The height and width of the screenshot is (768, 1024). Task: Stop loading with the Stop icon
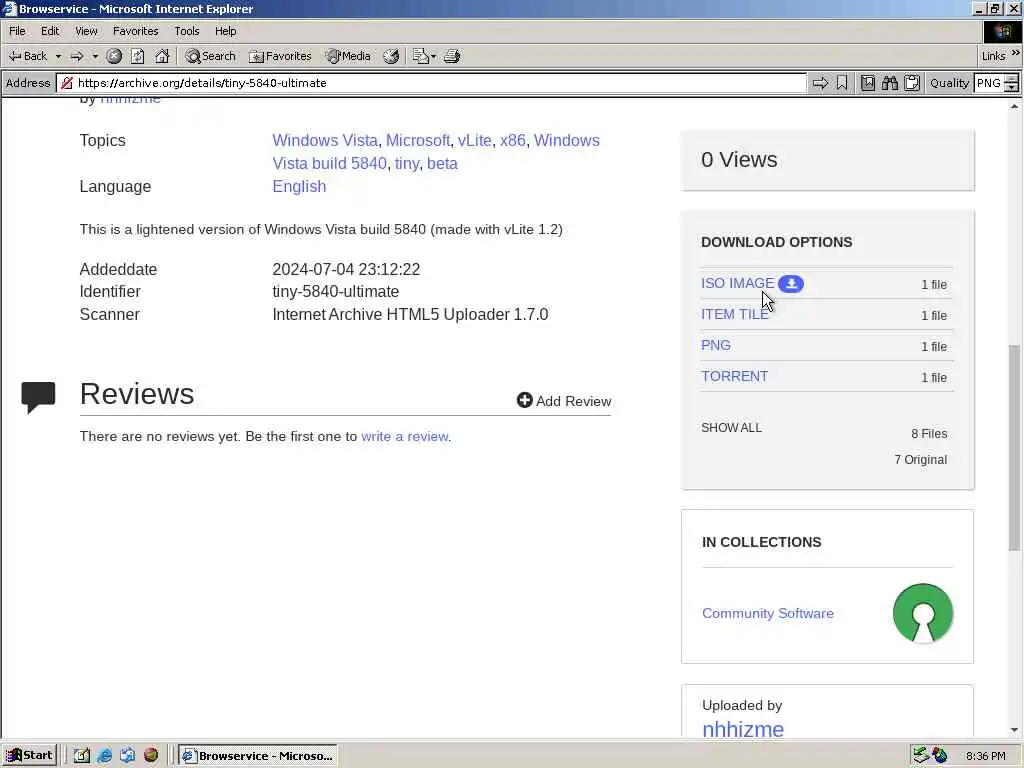point(114,56)
